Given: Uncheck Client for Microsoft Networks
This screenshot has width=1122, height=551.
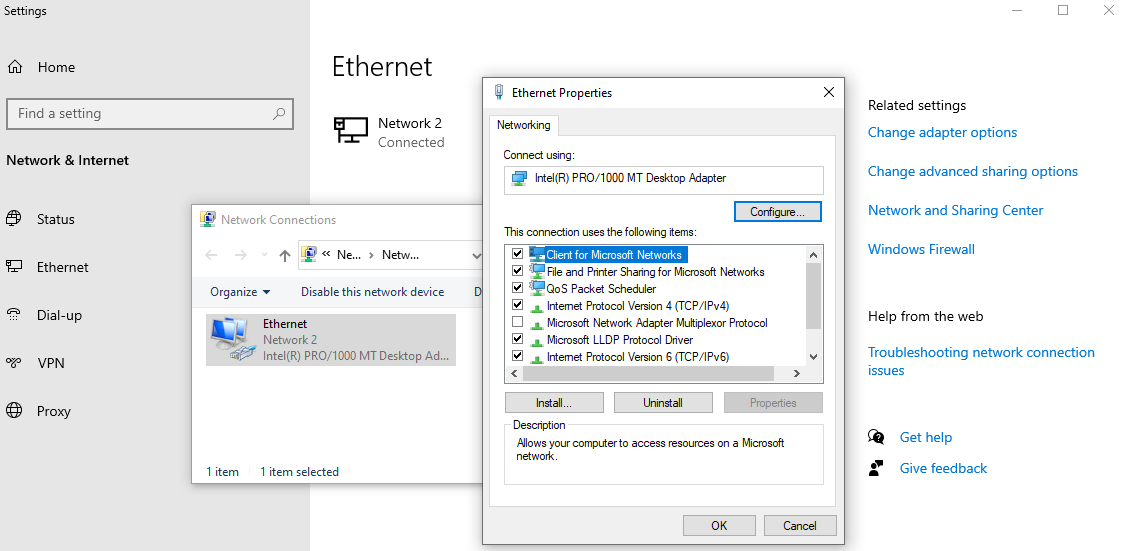Looking at the screenshot, I should coord(517,255).
